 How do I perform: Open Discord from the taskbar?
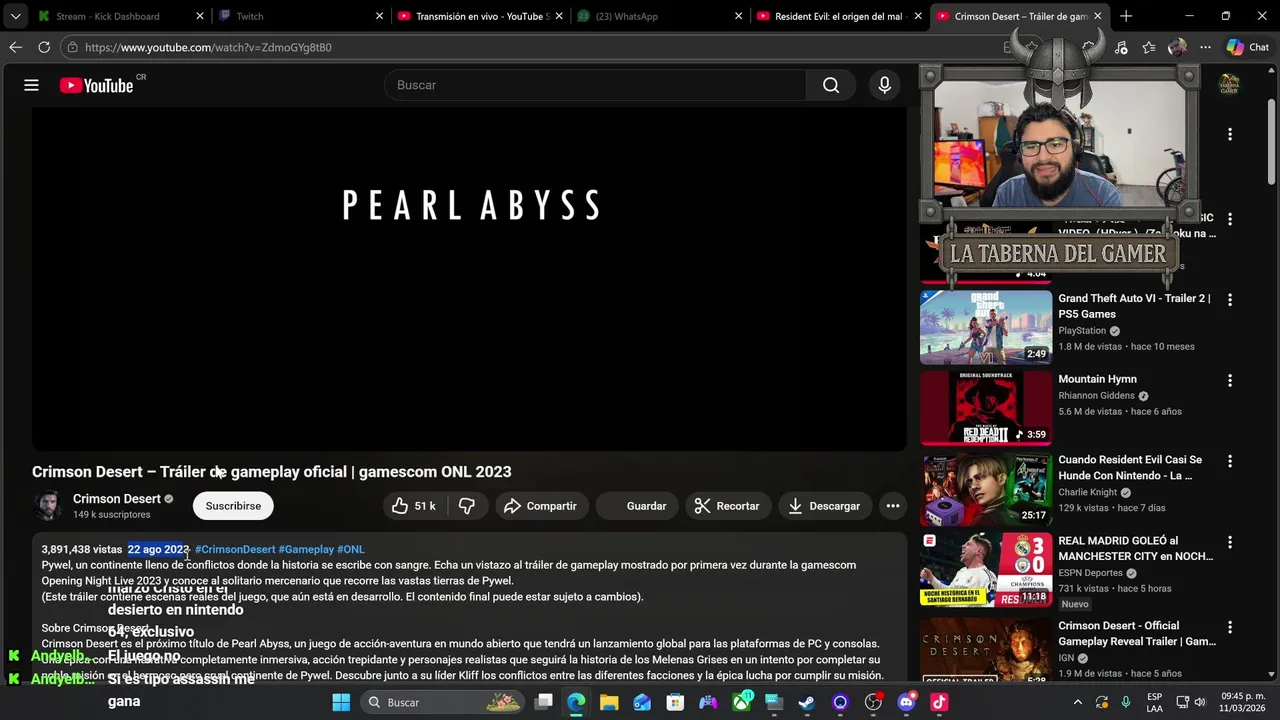(x=907, y=702)
